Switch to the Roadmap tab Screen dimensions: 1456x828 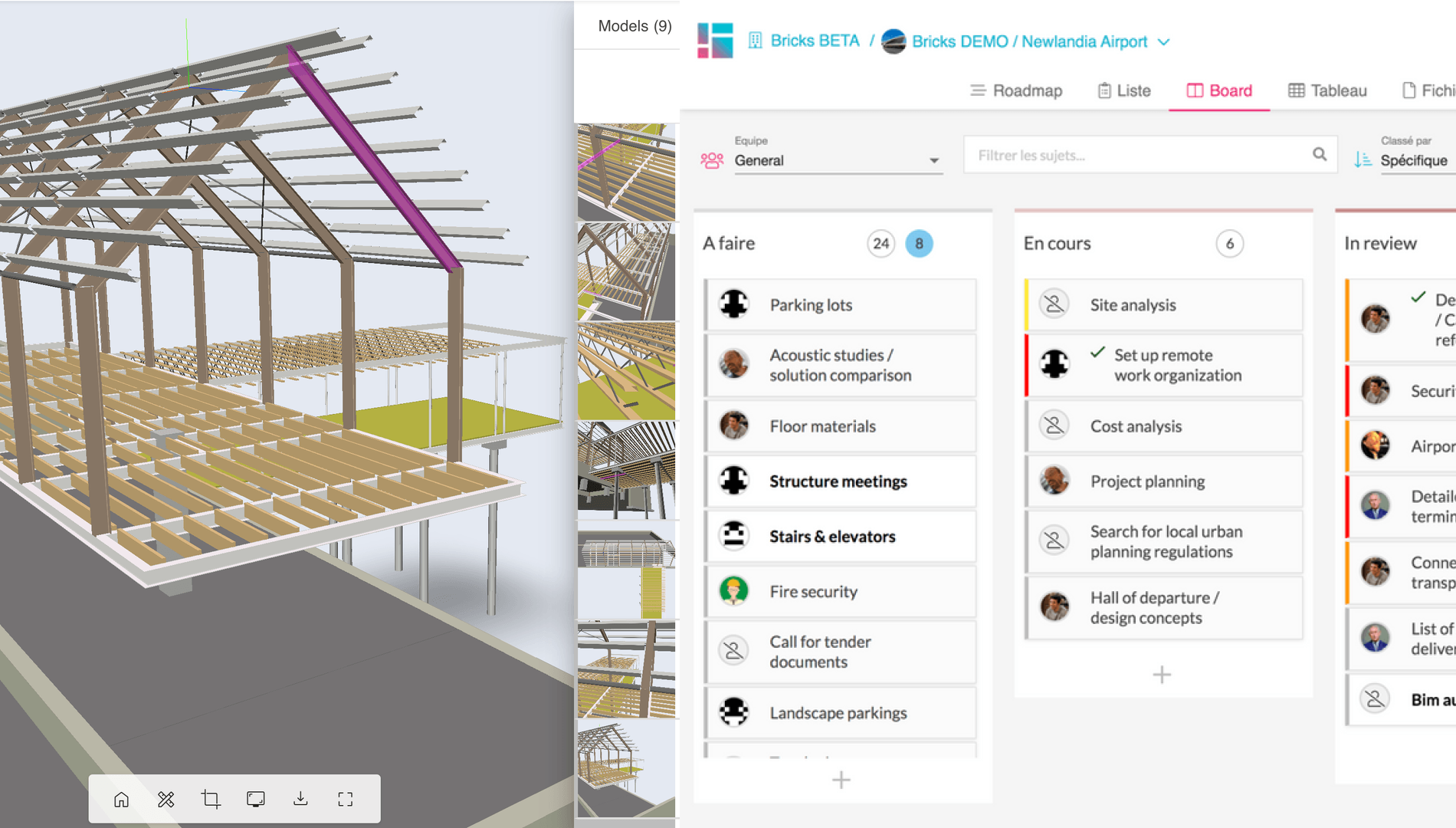1016,90
